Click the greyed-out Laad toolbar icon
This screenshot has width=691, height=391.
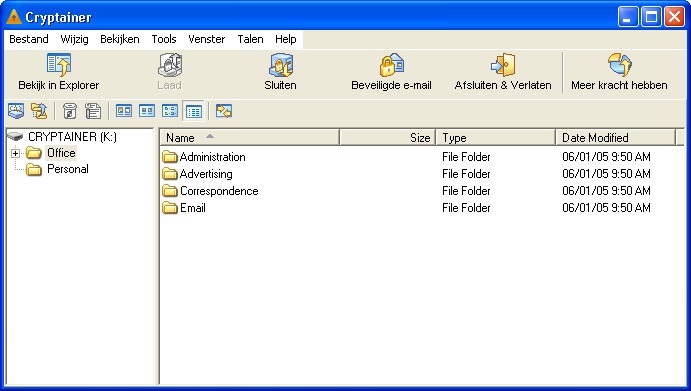tap(170, 65)
